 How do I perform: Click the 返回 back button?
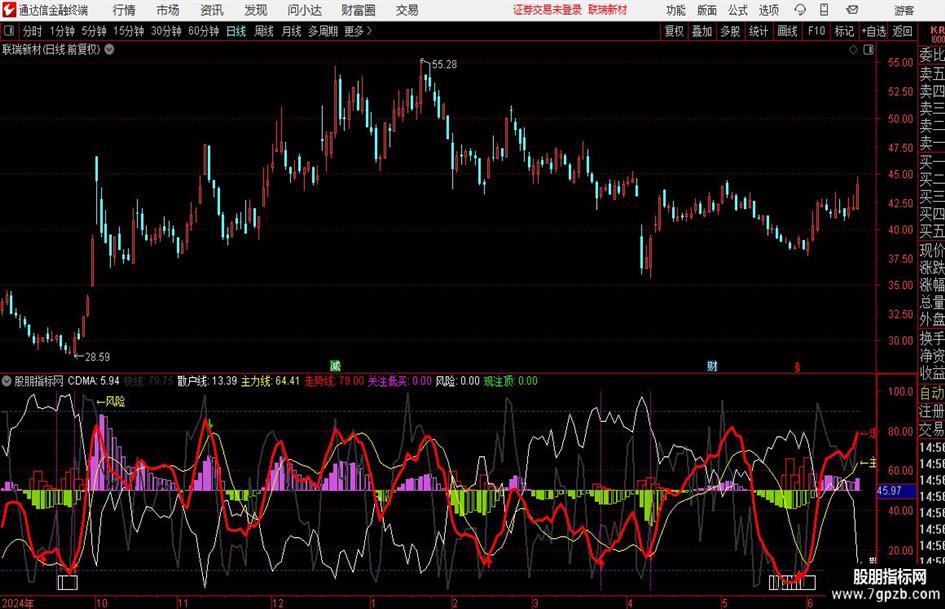pyautogui.click(x=902, y=31)
